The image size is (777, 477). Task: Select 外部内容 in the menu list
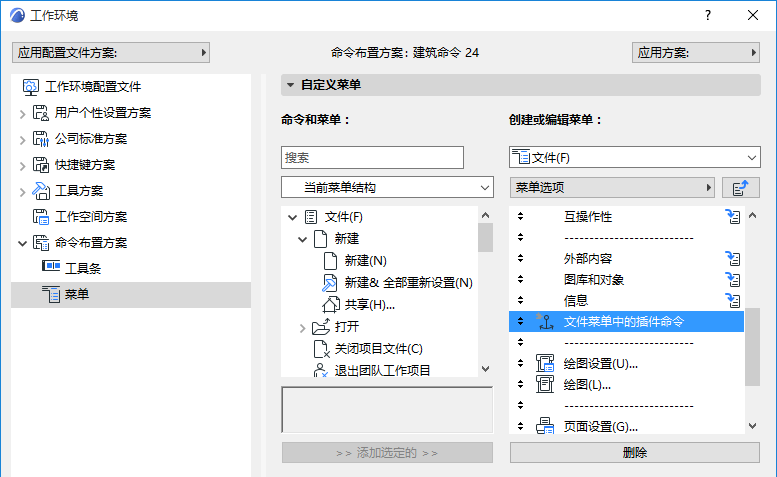tap(588, 259)
